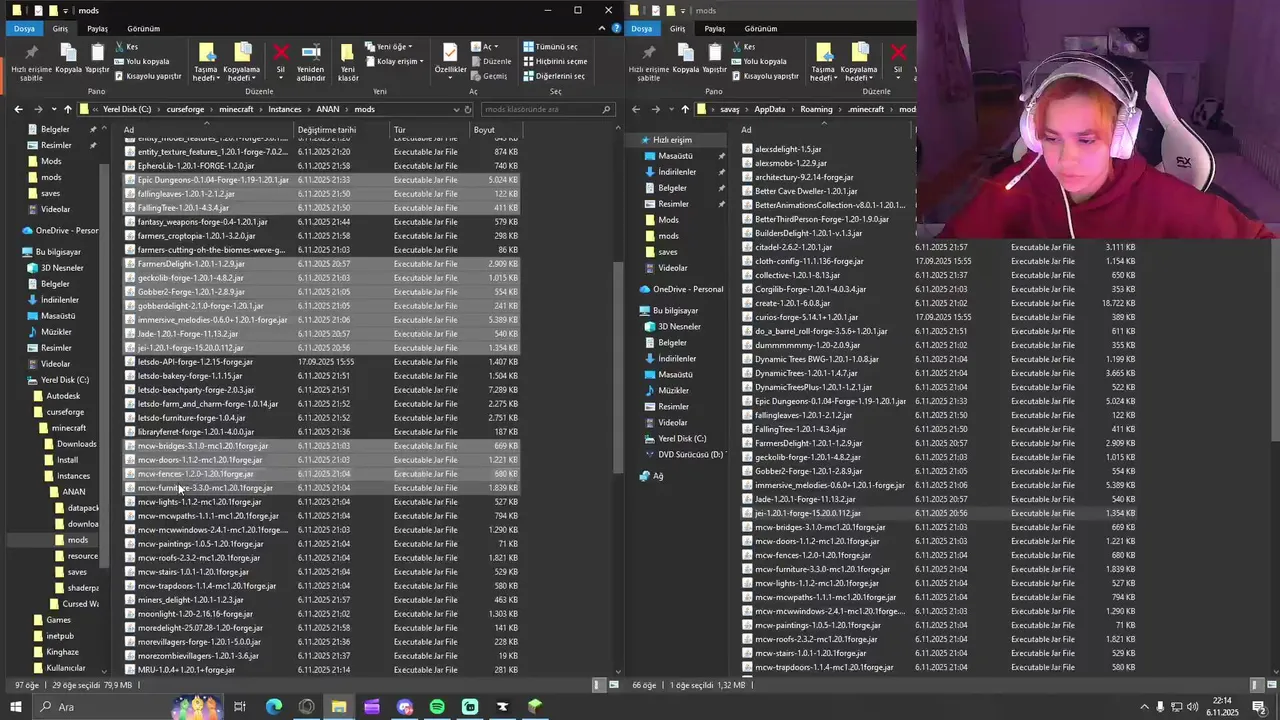
Task: Open Paylaş tab in left window
Action: point(97,28)
